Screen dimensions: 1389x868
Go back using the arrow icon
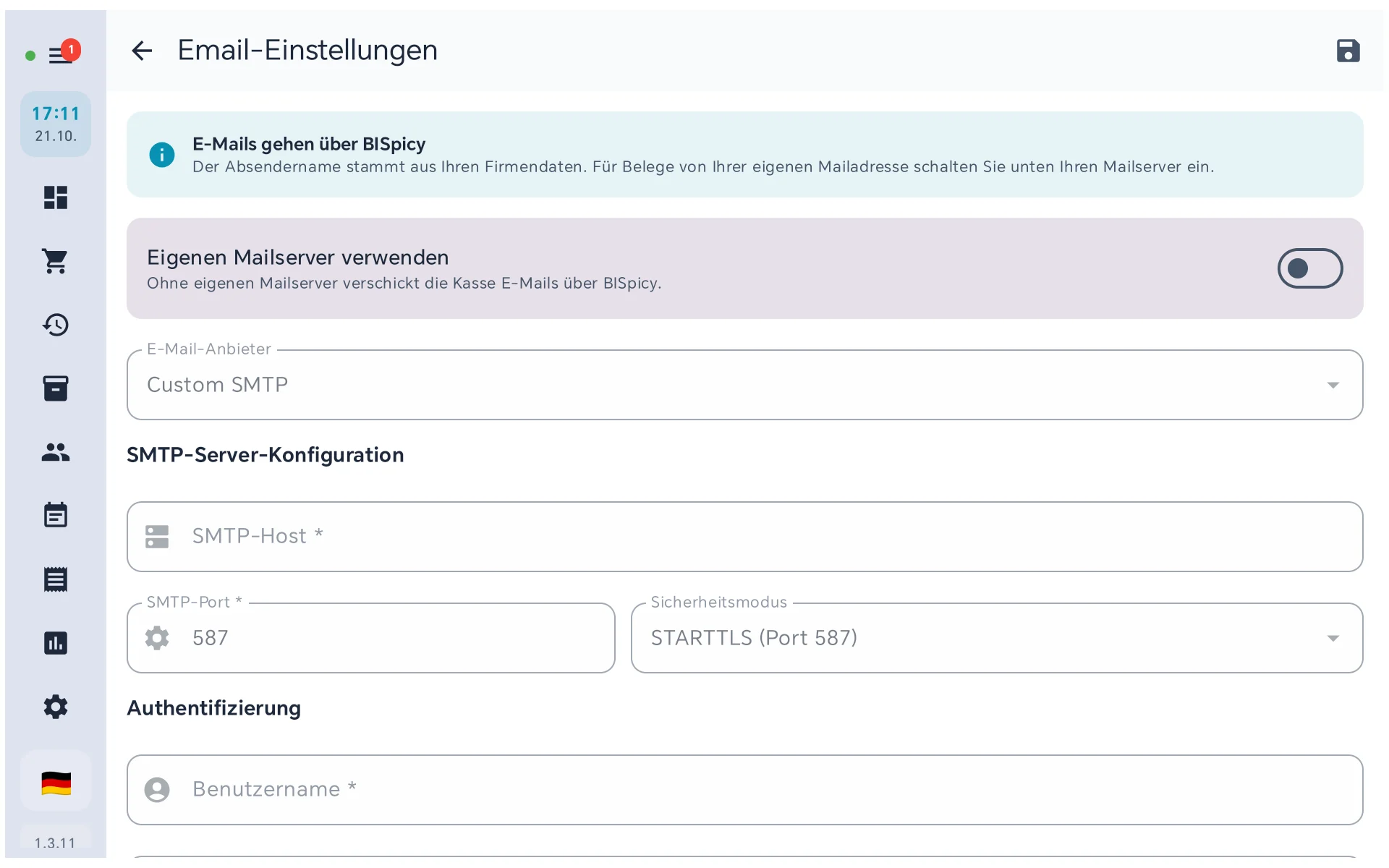[142, 51]
